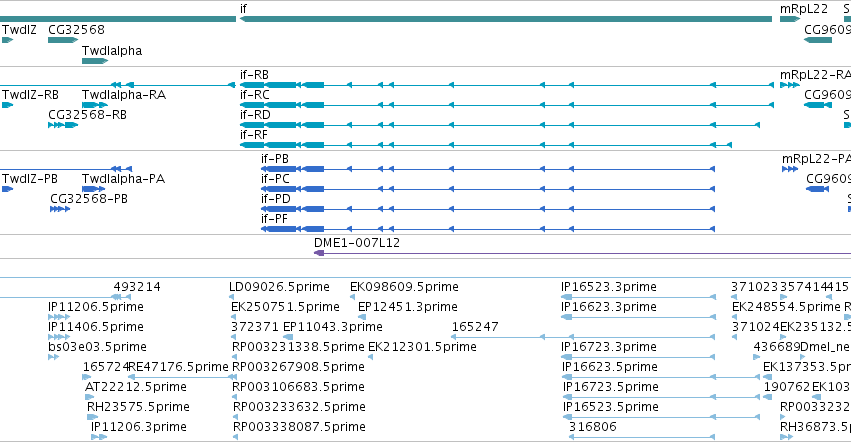Select IP16623.3prime EST

pos(638,317)
